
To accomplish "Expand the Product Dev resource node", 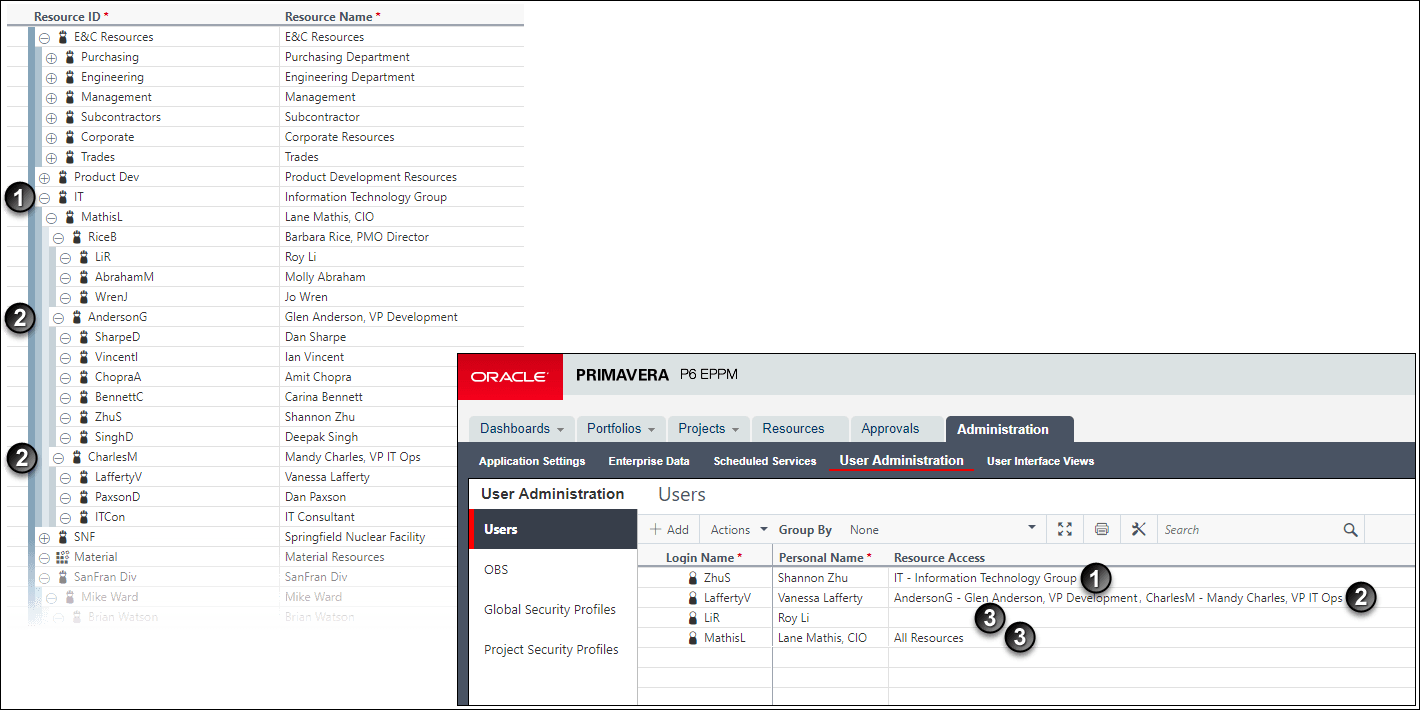I will click(x=44, y=177).
